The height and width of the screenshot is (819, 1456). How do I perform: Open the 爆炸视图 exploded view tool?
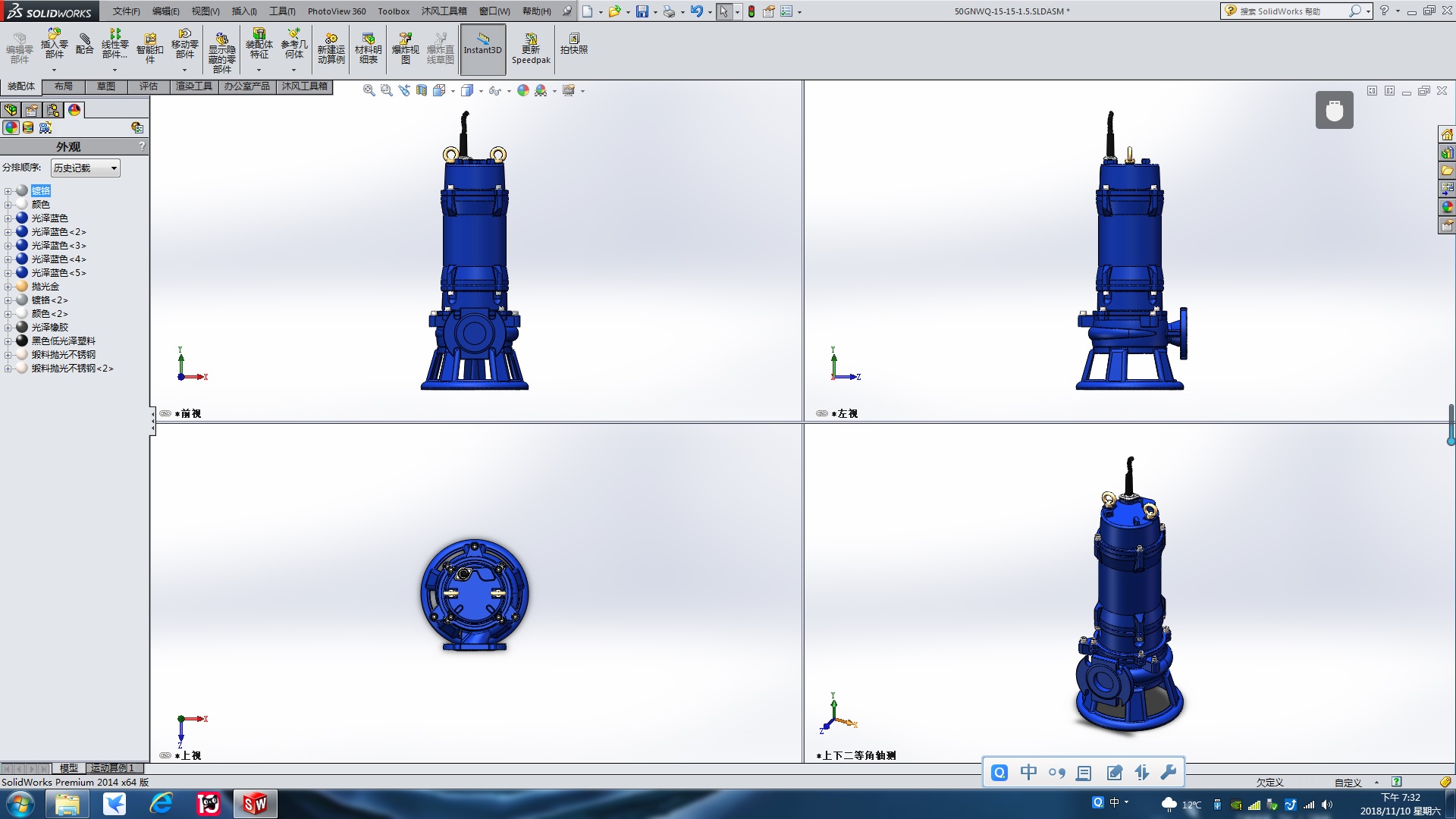(x=405, y=49)
